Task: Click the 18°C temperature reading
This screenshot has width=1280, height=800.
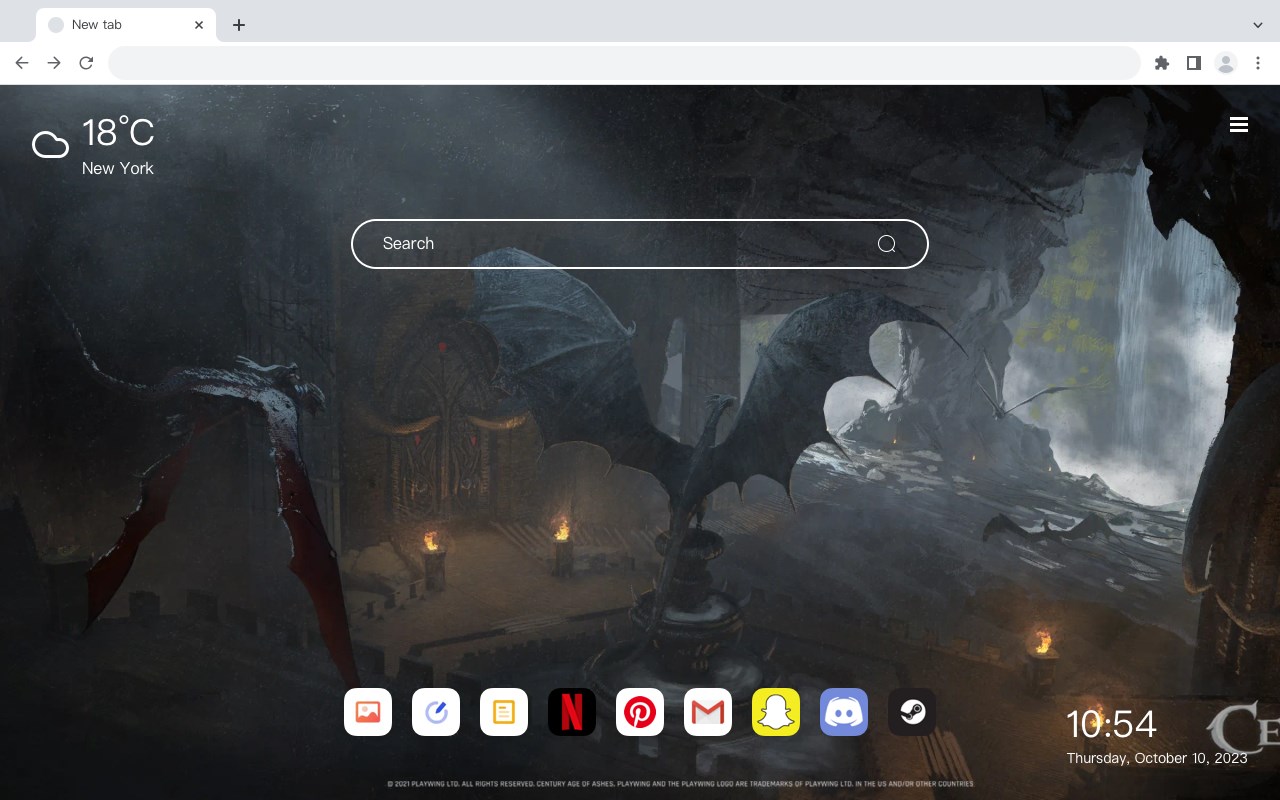Action: click(x=118, y=133)
